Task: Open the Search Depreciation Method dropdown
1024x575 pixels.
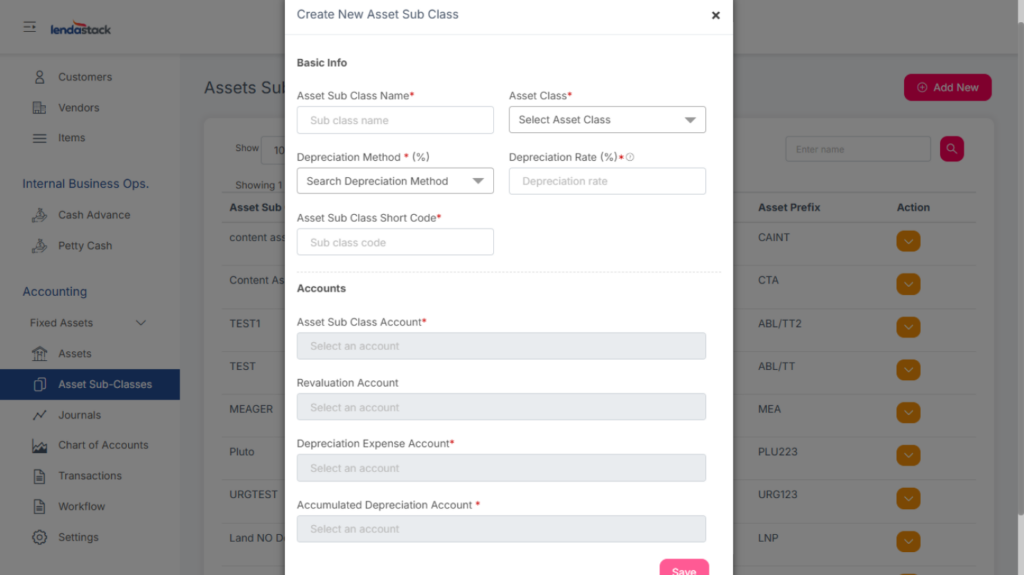Action: click(395, 181)
